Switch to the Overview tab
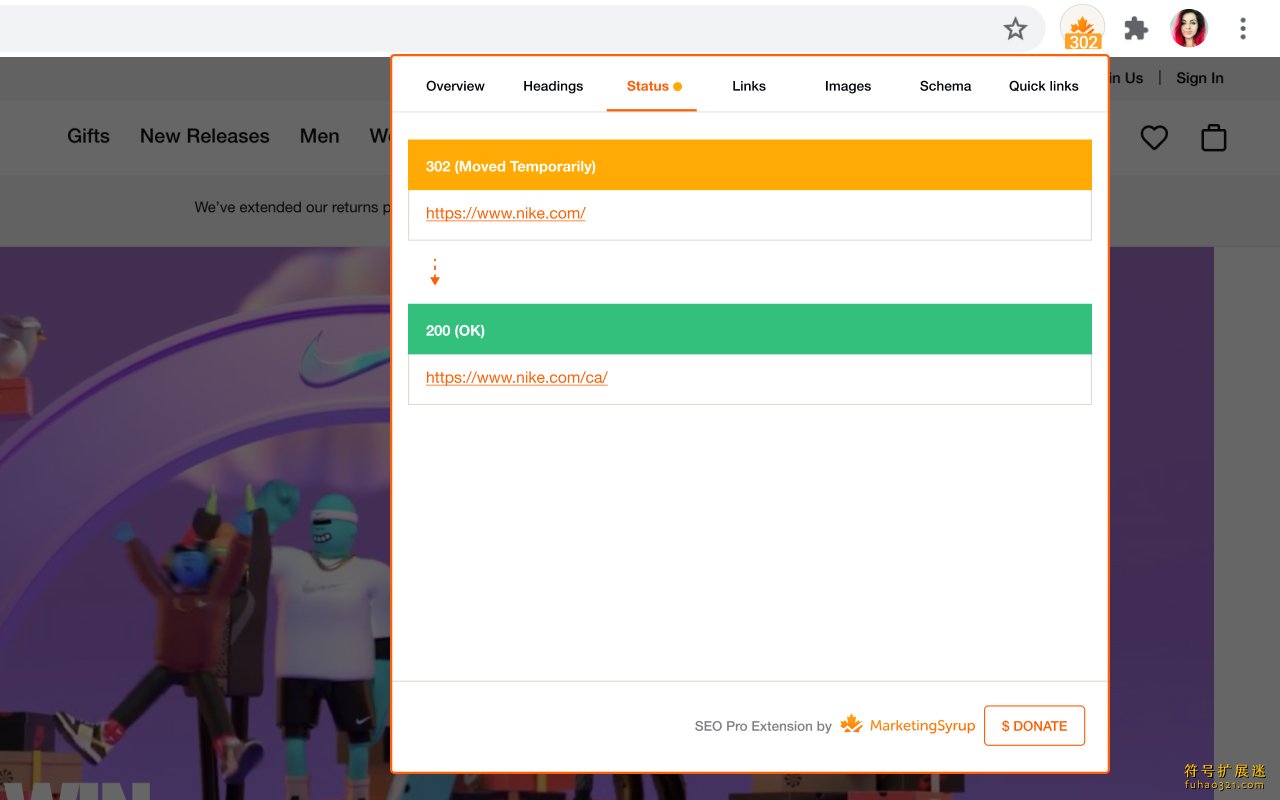 (x=455, y=86)
